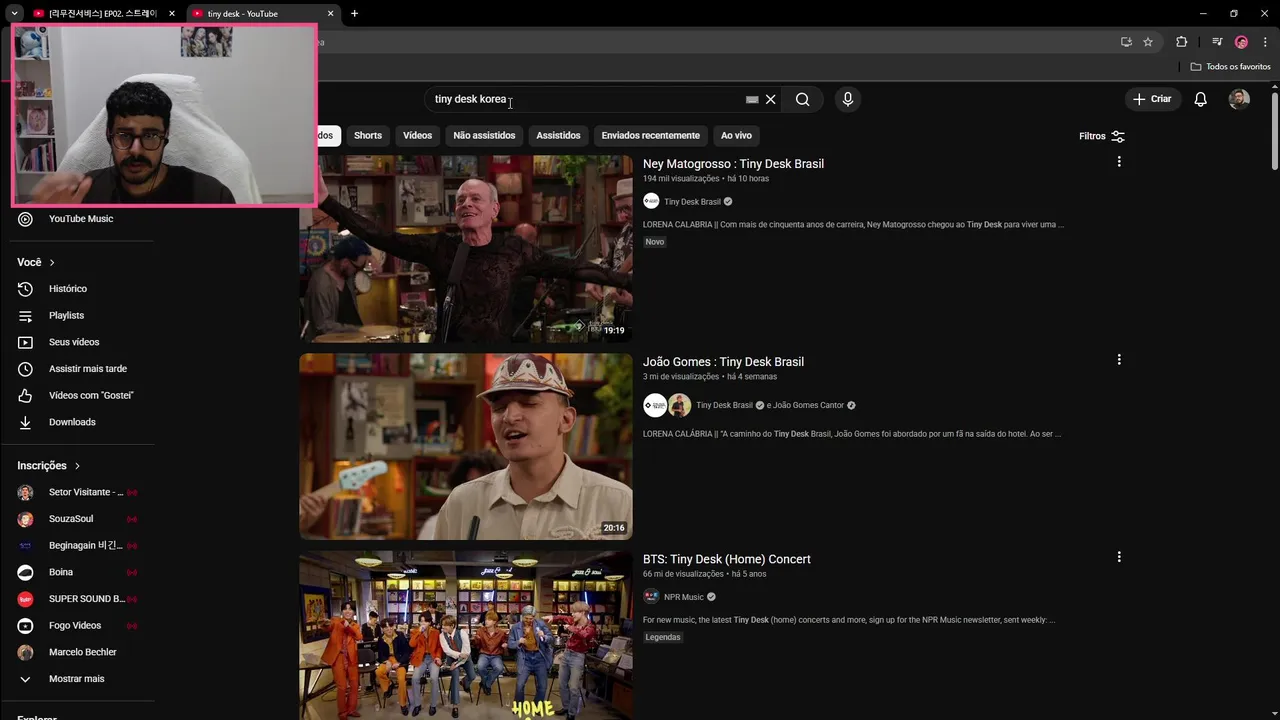Screen dimensions: 1280x720
Task: Click the magnifier search button
Action: (x=802, y=99)
